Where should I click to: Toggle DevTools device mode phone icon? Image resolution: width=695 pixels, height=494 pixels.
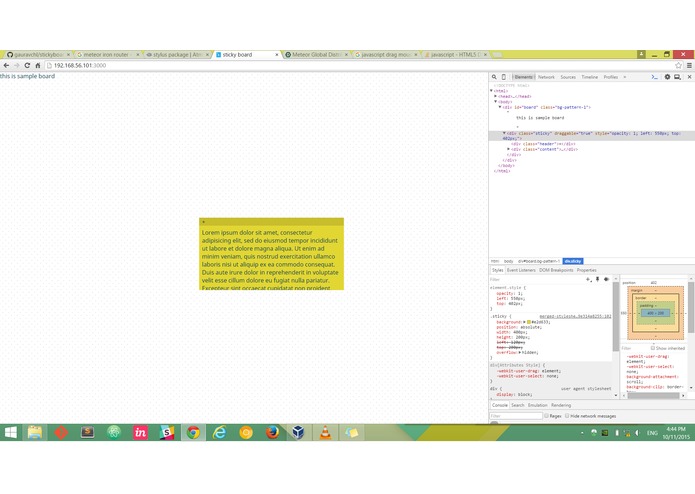pos(504,77)
